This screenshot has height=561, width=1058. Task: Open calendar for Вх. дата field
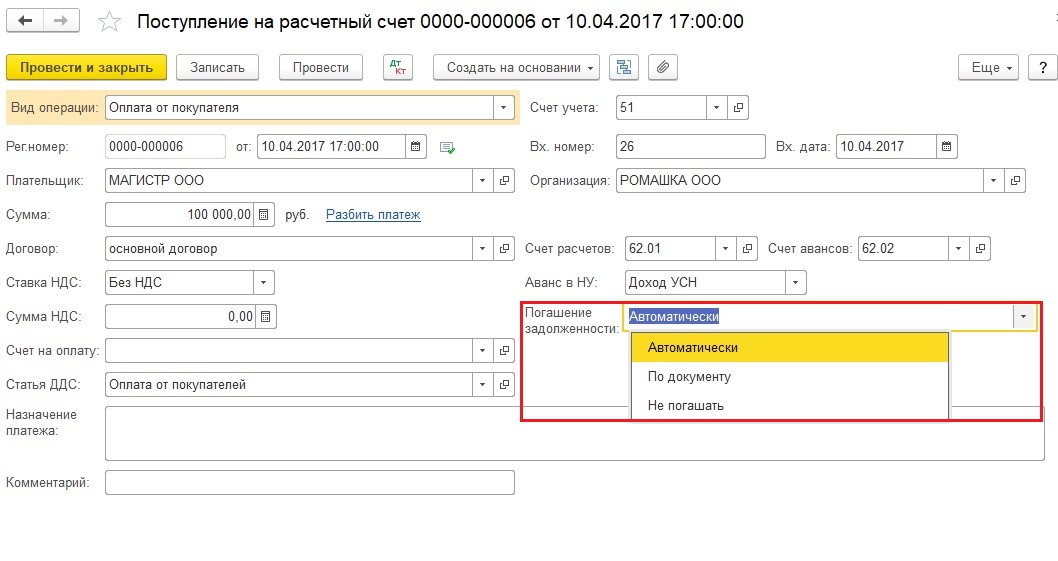pyautogui.click(x=947, y=146)
